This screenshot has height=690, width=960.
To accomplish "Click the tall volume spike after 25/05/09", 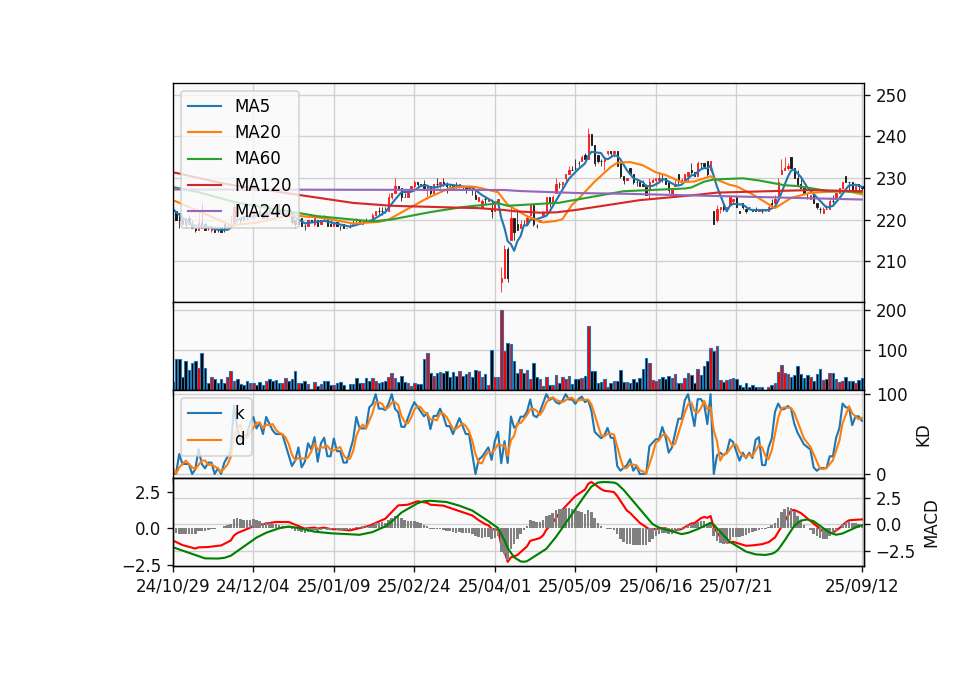I will tap(589, 358).
